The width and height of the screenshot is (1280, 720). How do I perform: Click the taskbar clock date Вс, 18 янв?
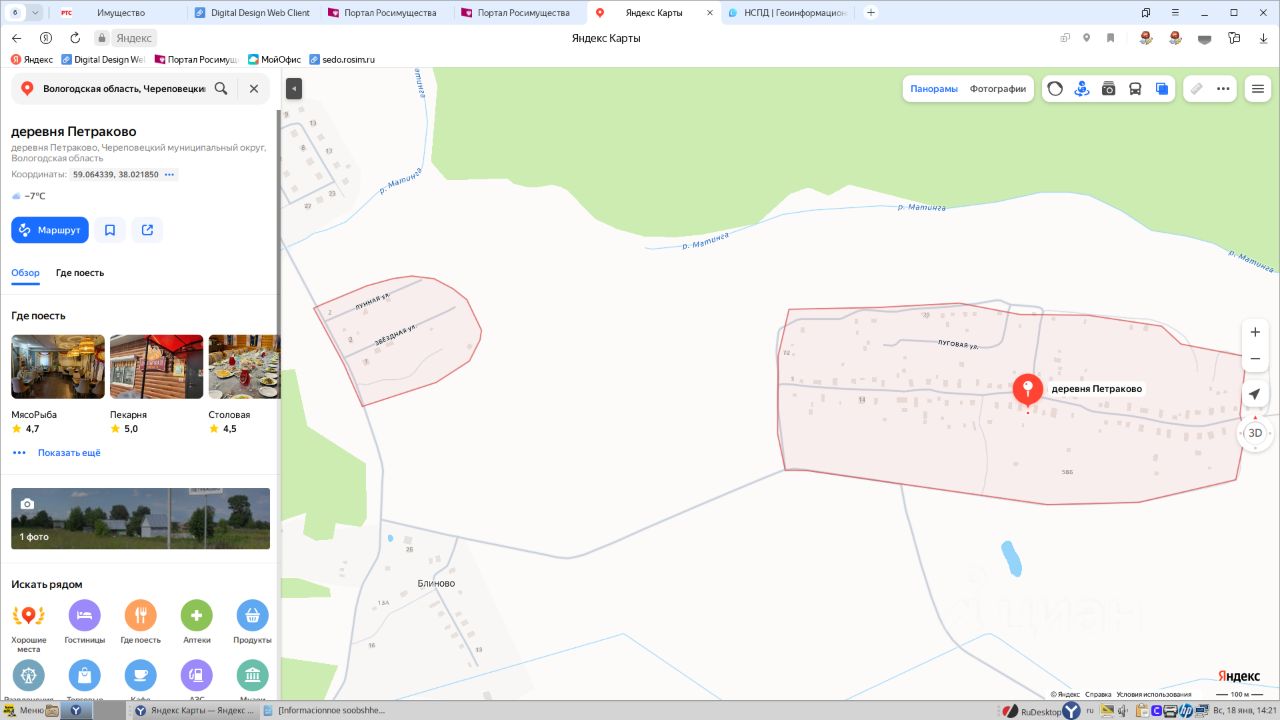(1243, 711)
